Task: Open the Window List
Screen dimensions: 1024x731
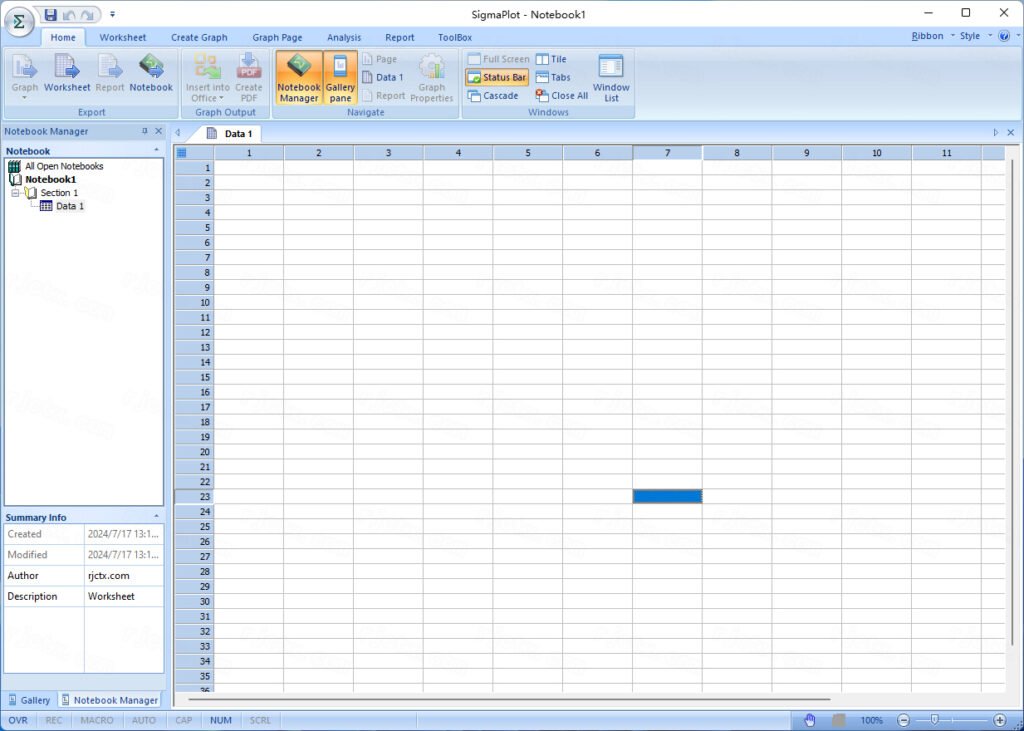Action: pos(611,77)
